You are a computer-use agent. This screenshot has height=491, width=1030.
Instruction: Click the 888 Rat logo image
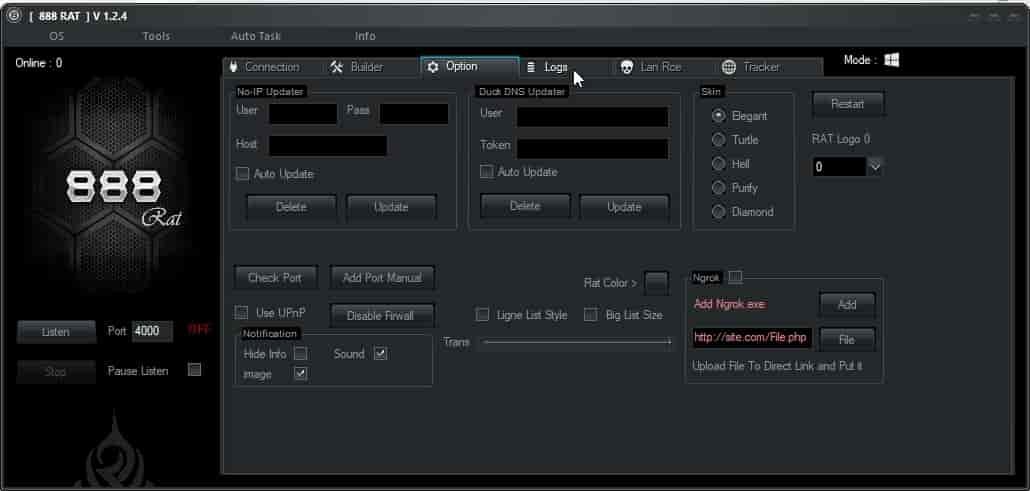click(x=114, y=187)
